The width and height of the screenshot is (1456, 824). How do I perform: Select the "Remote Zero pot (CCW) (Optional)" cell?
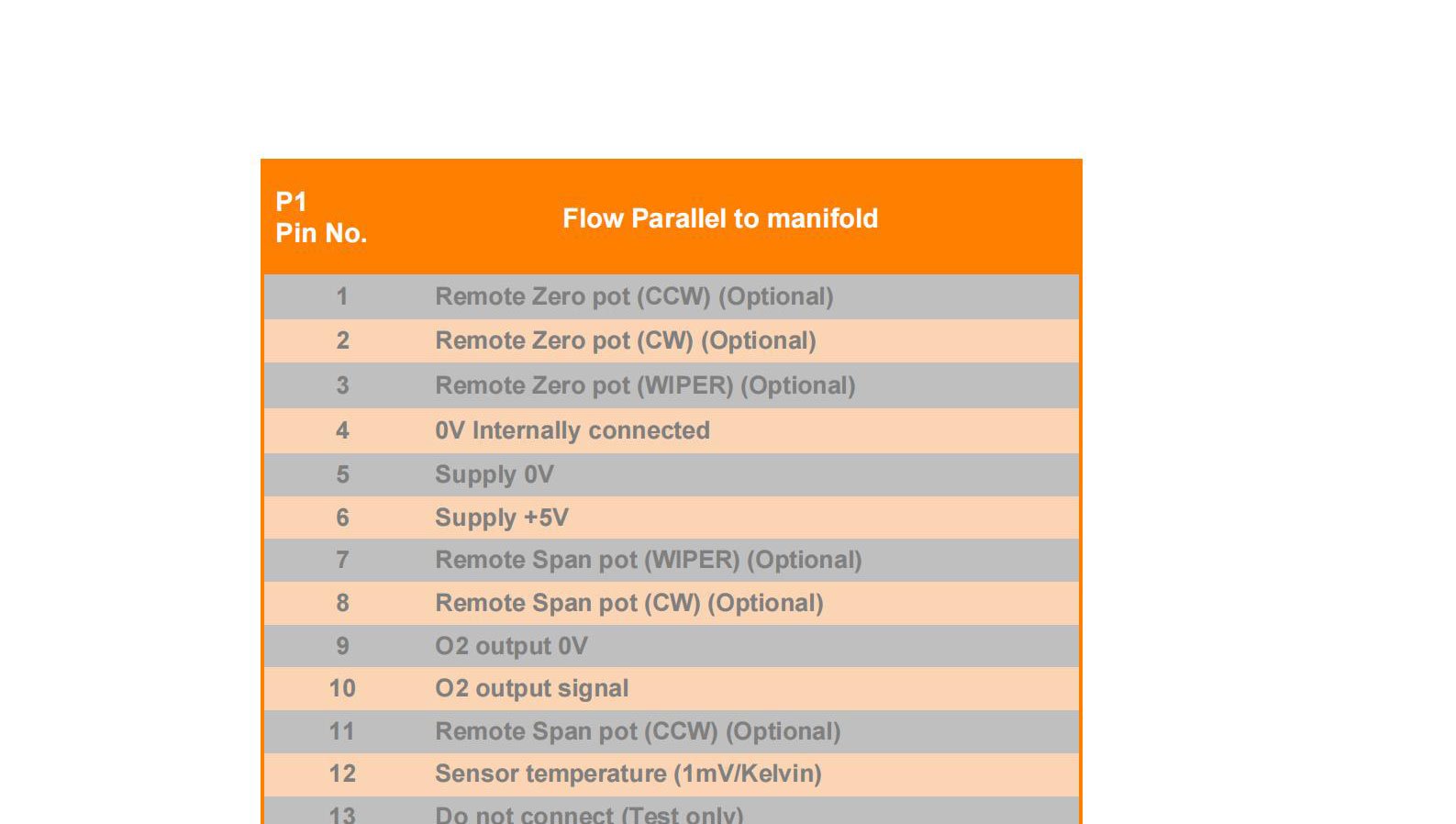[634, 296]
